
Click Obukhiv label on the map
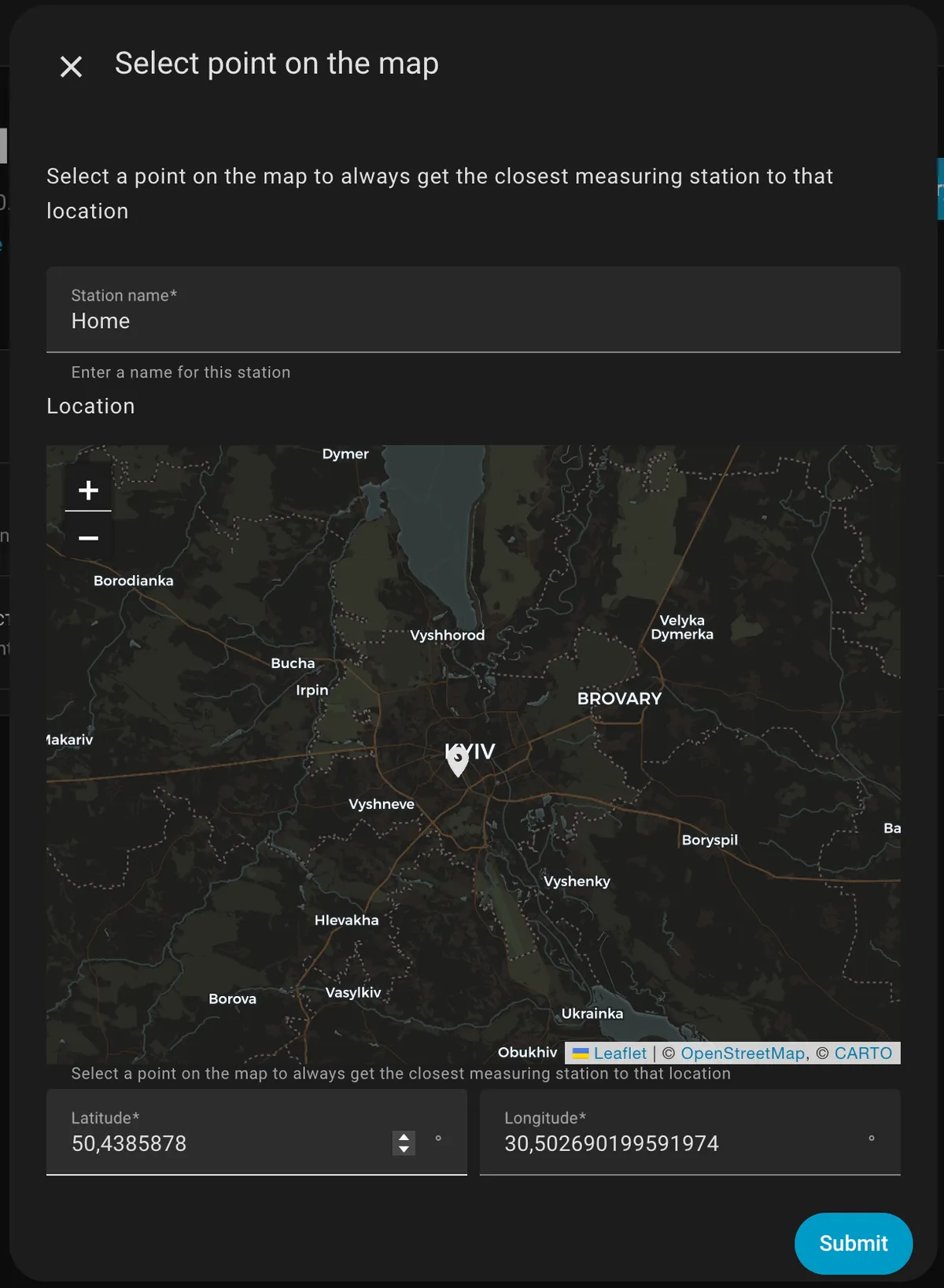(x=527, y=1053)
